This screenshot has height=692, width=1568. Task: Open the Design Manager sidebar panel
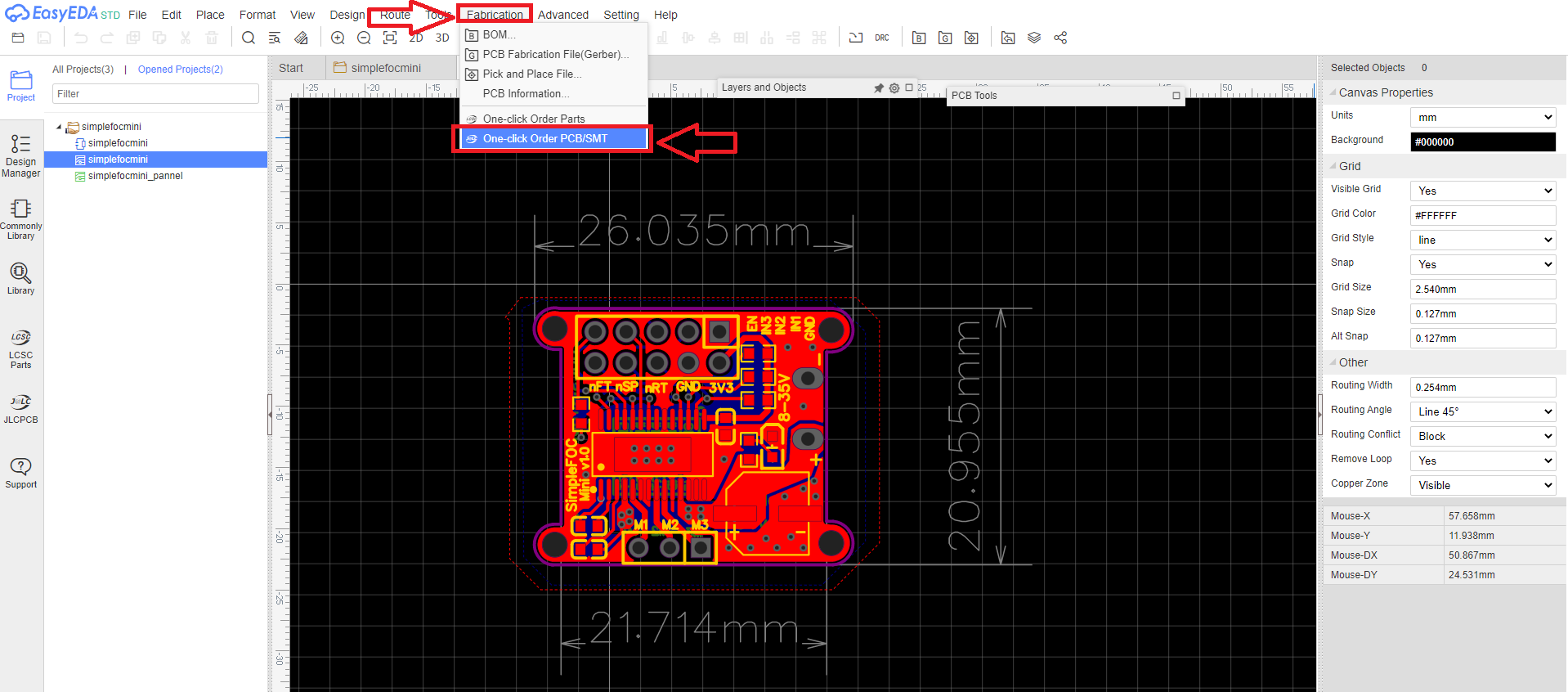tap(21, 155)
